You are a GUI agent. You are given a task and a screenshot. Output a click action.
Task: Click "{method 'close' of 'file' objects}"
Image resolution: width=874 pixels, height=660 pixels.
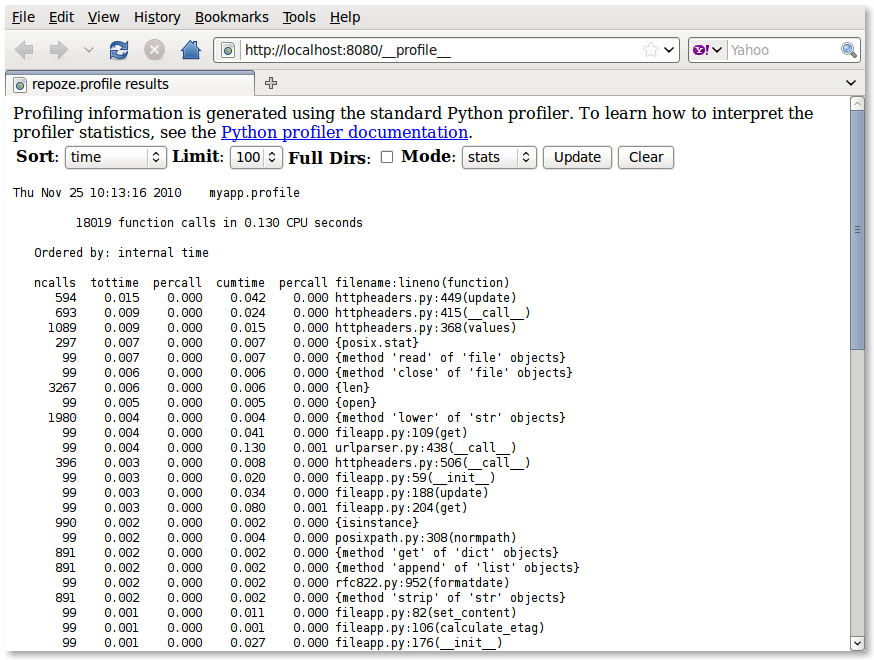(454, 373)
